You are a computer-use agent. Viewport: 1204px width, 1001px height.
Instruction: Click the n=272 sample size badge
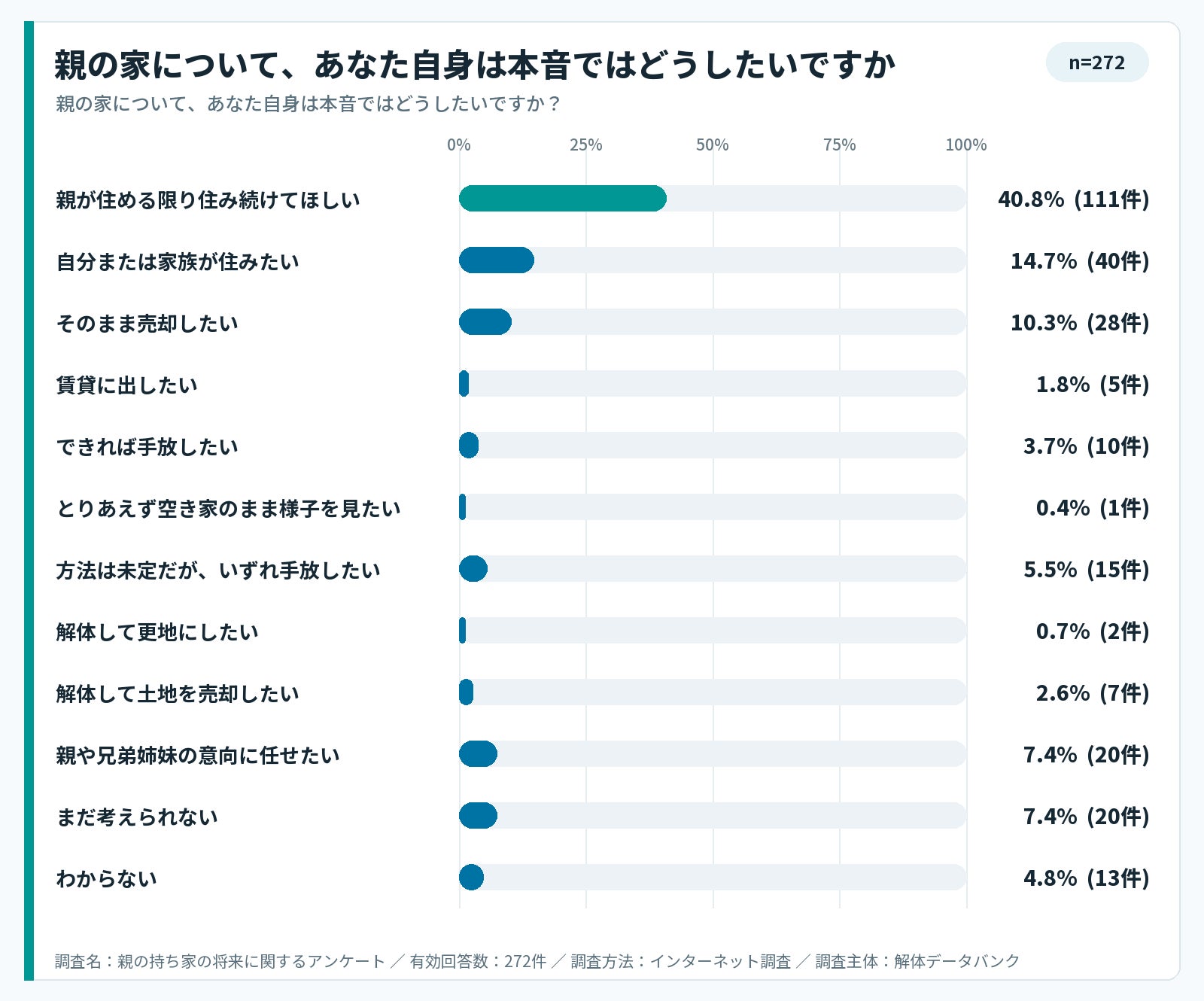[1096, 62]
